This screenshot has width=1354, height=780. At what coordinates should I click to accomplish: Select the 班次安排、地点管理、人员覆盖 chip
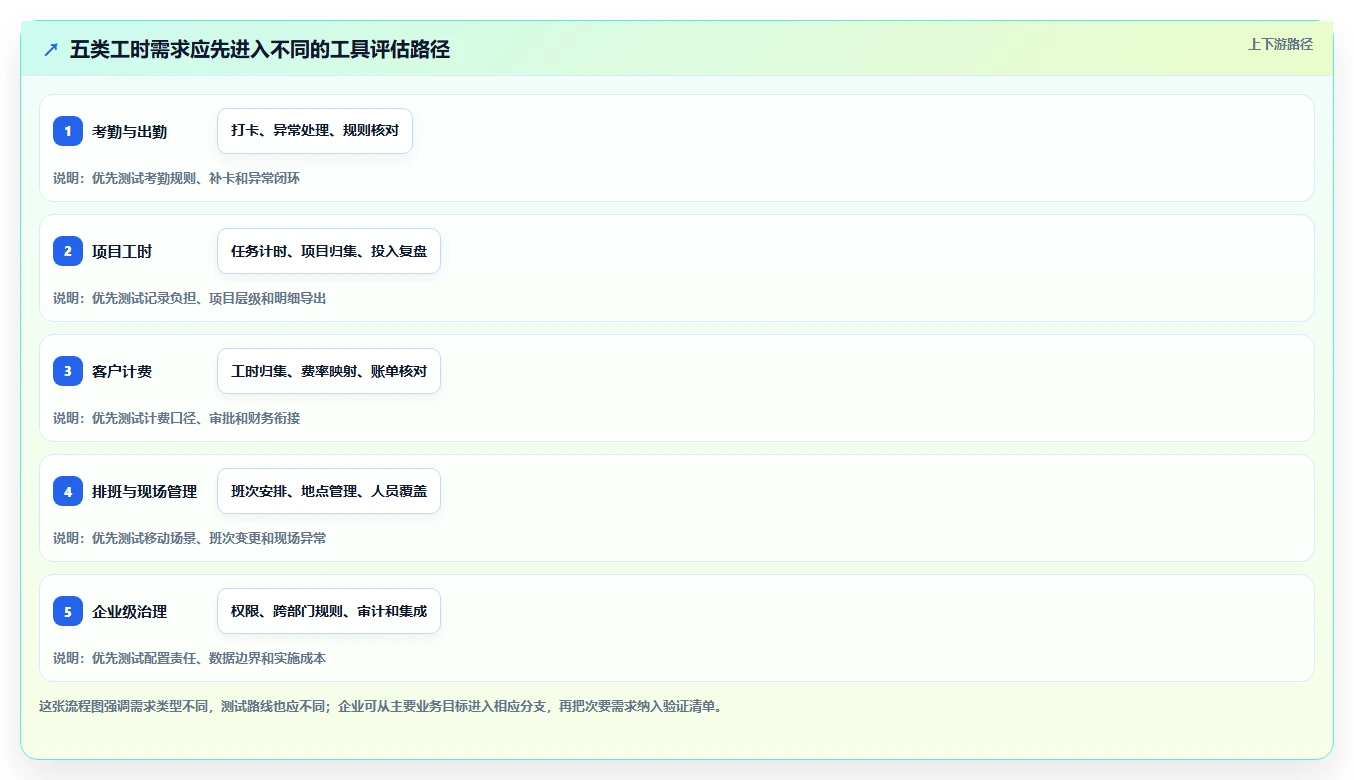pos(329,491)
